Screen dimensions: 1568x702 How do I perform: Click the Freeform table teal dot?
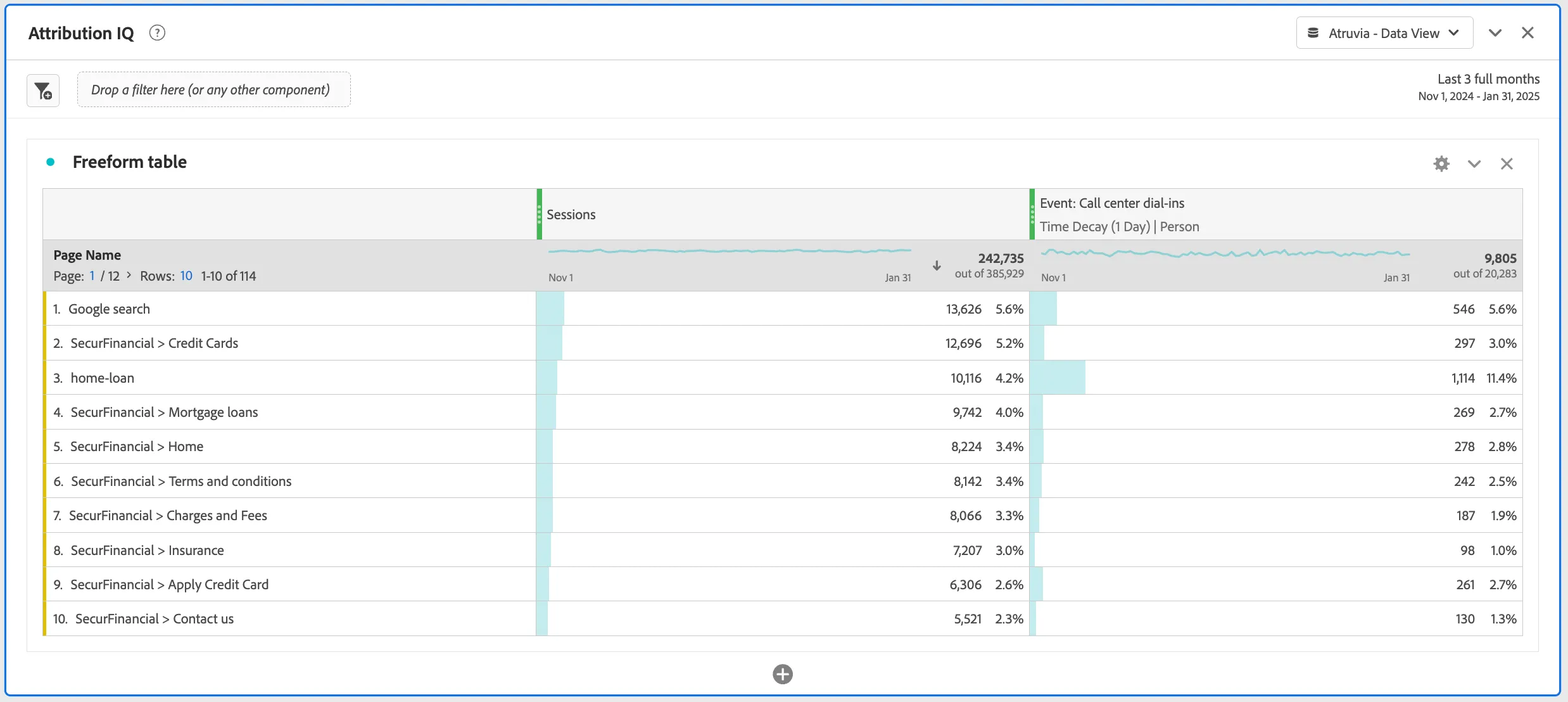pos(51,162)
